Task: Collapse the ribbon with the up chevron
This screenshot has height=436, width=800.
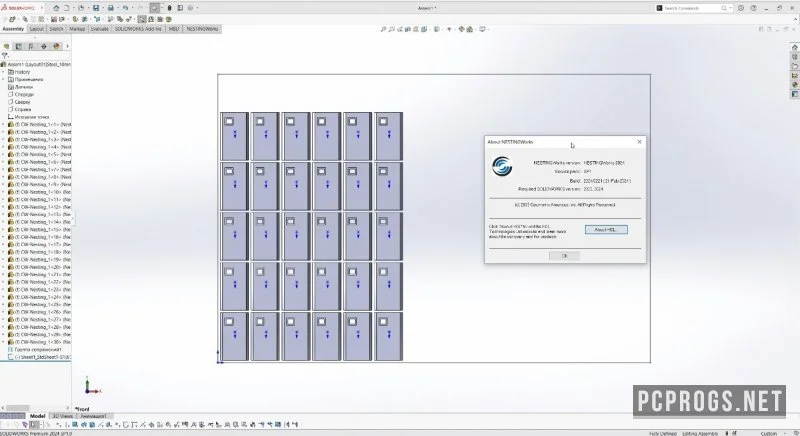Action: [x=794, y=19]
